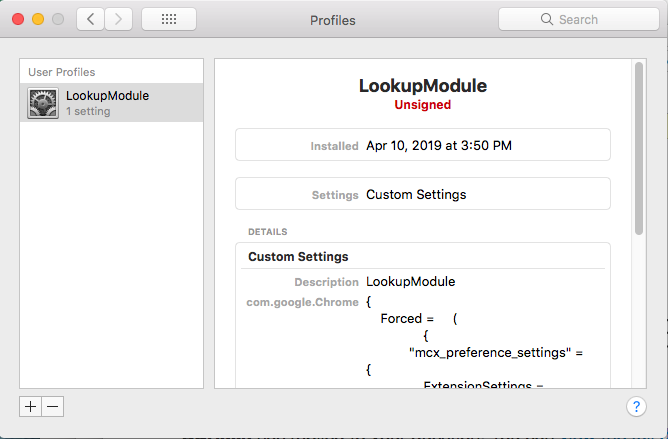Click the Custom Settings details header
Screen dimensions: 668x439
(298, 257)
